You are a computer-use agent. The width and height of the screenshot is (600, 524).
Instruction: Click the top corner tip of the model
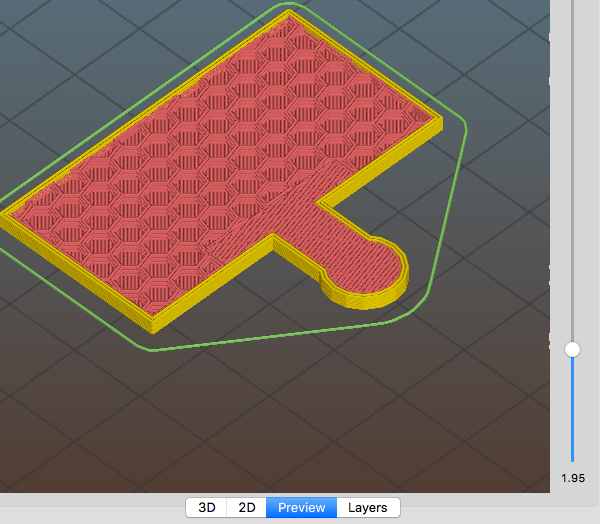pyautogui.click(x=291, y=15)
